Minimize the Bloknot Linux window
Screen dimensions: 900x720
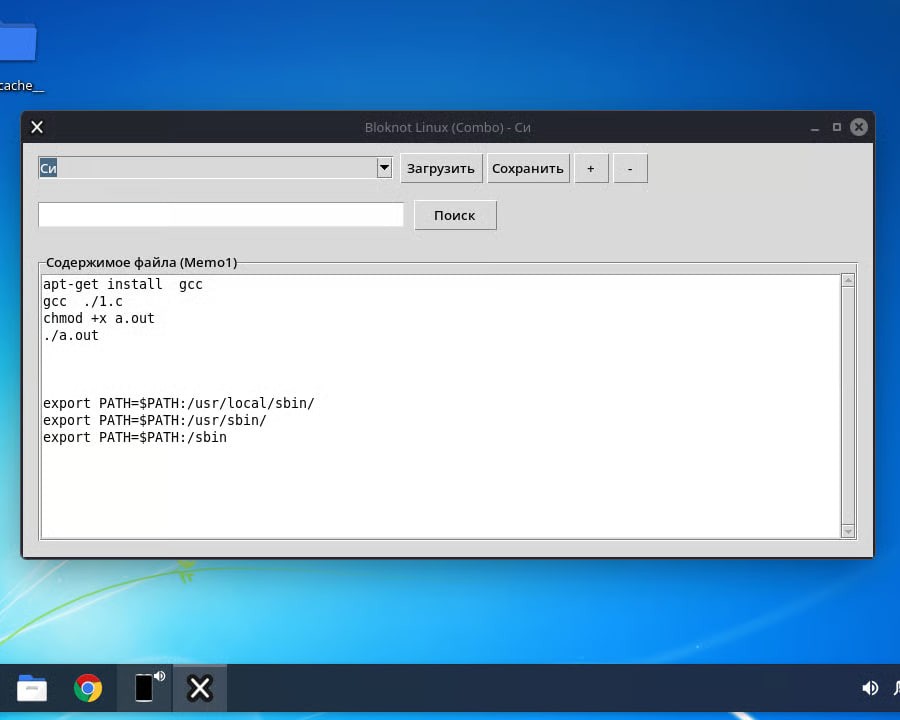[814, 127]
